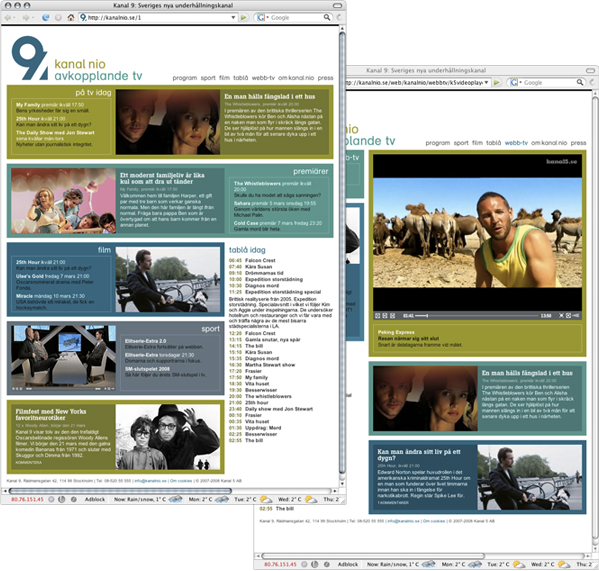Toggle Adblock in the front window status bar
Viewport: 599px width, 571px height.
pos(95,499)
